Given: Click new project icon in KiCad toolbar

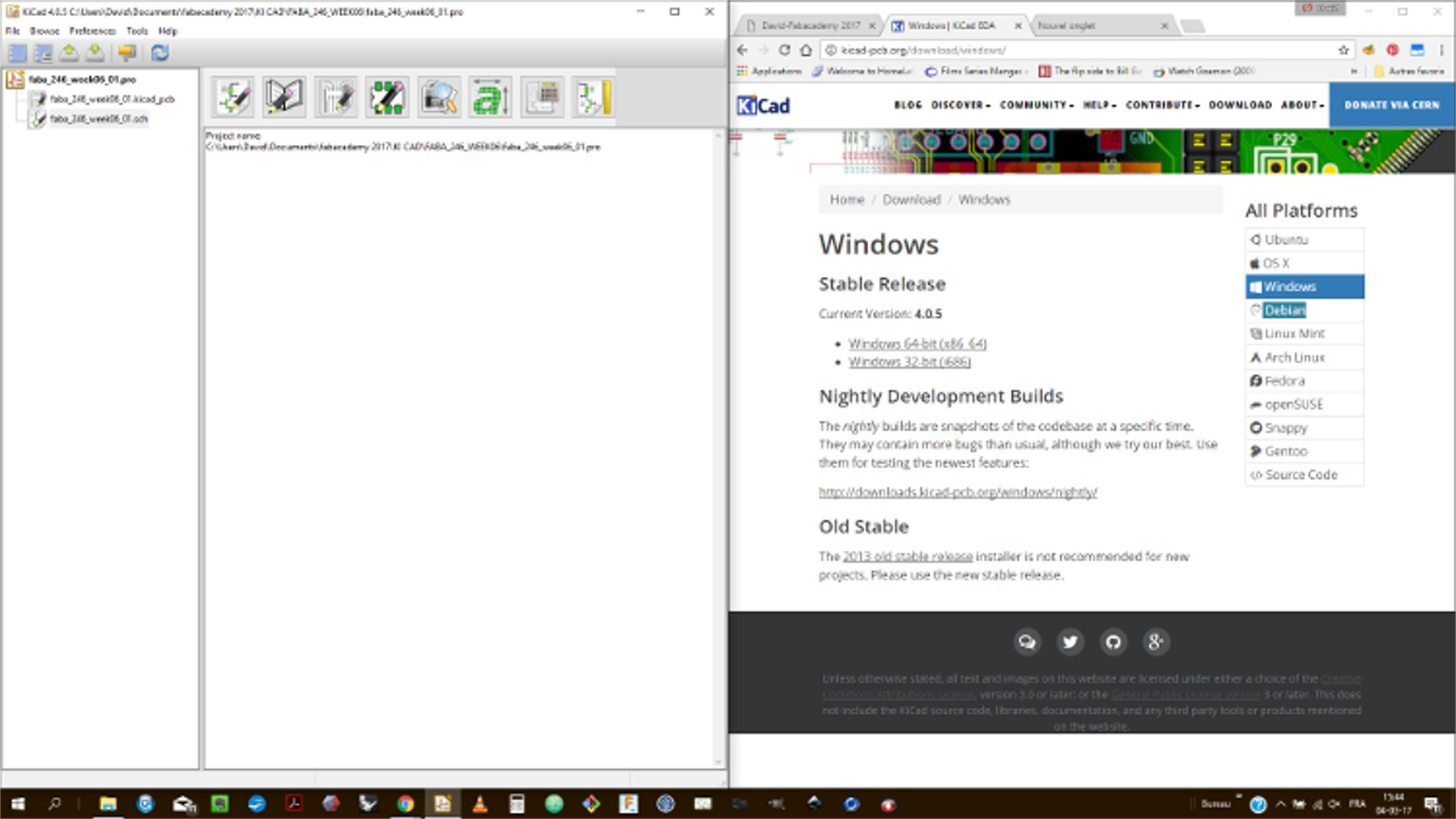Looking at the screenshot, I should (x=17, y=53).
